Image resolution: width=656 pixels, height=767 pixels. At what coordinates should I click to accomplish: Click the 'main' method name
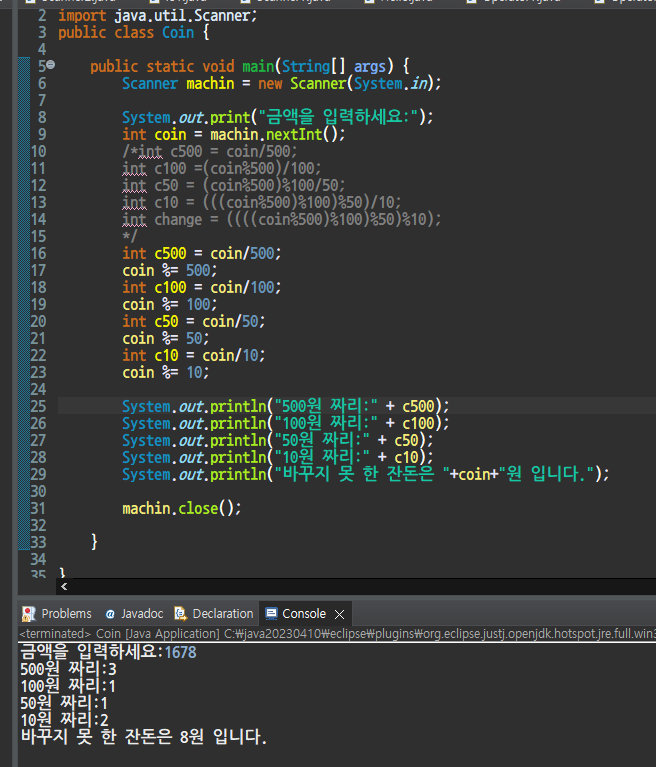click(258, 66)
